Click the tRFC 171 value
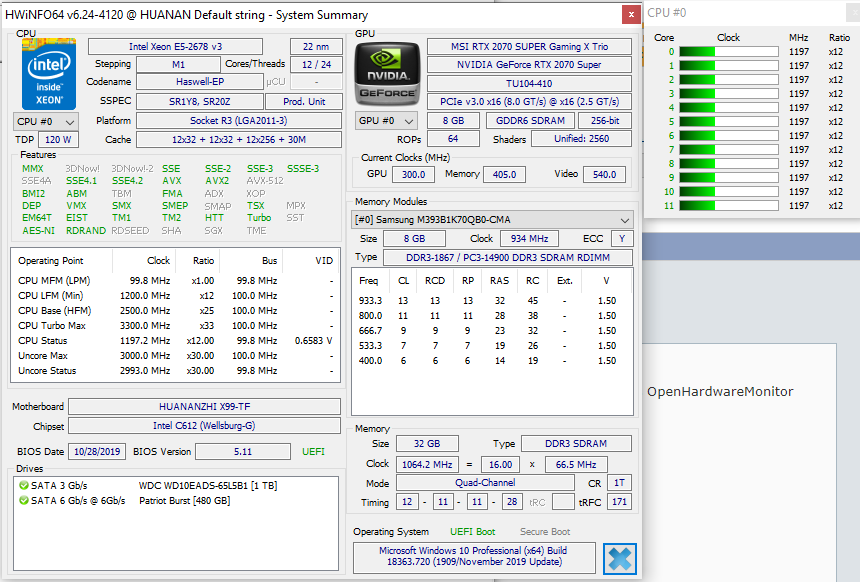 619,501
